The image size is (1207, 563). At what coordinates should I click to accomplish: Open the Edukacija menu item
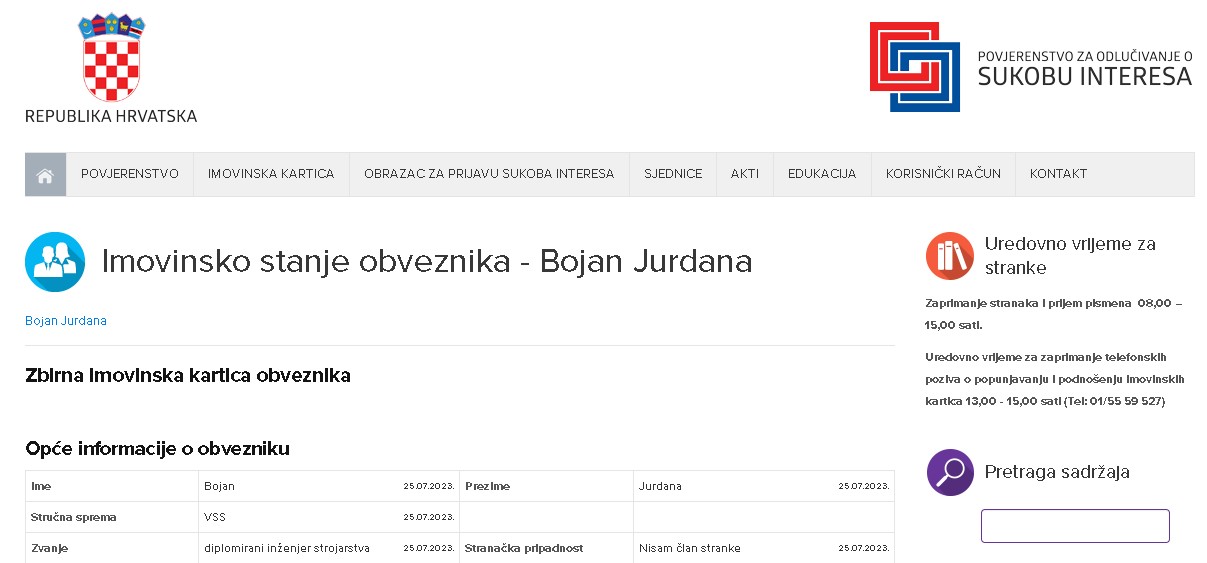pyautogui.click(x=822, y=174)
